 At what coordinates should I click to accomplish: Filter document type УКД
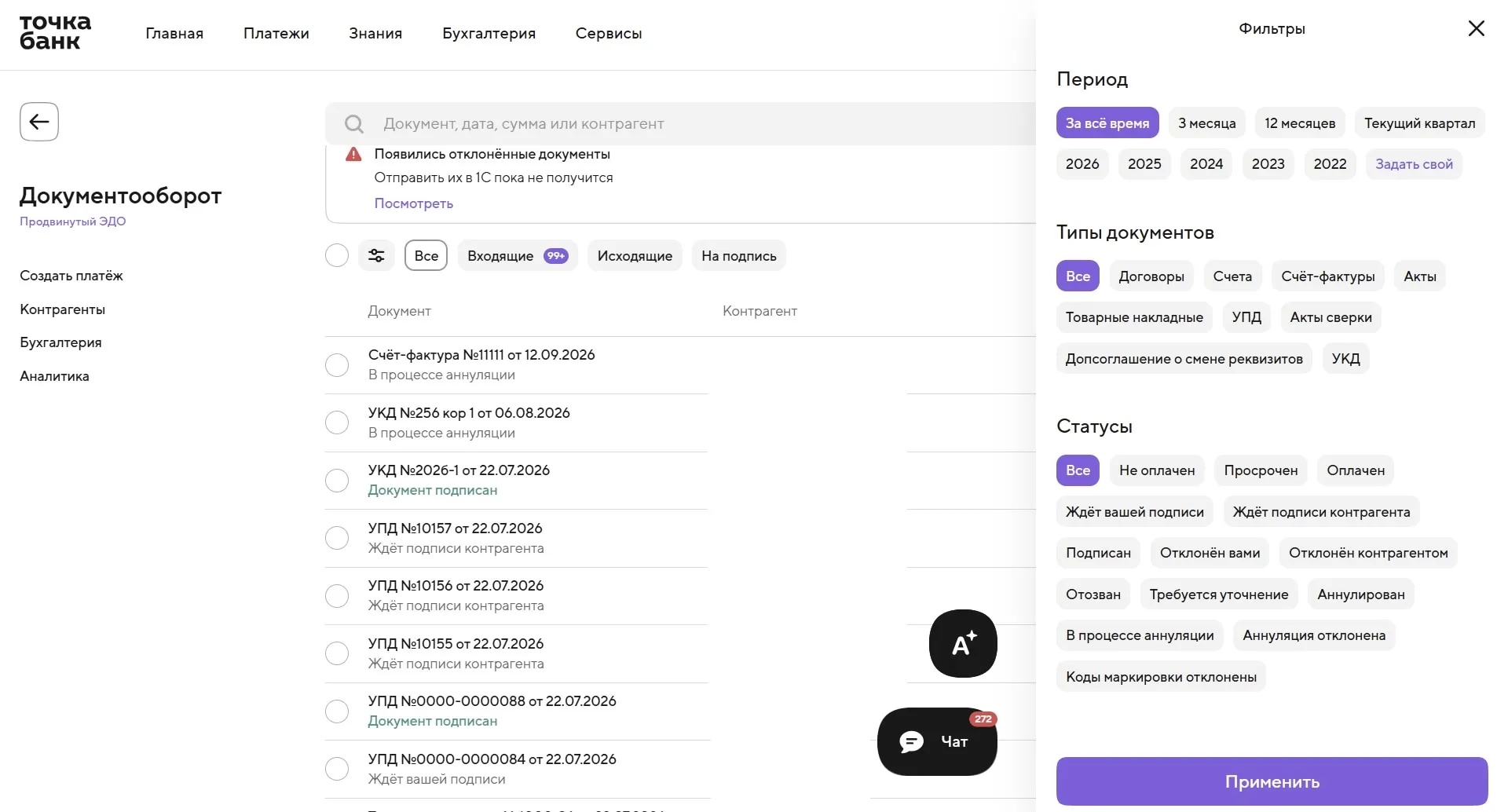(x=1346, y=358)
